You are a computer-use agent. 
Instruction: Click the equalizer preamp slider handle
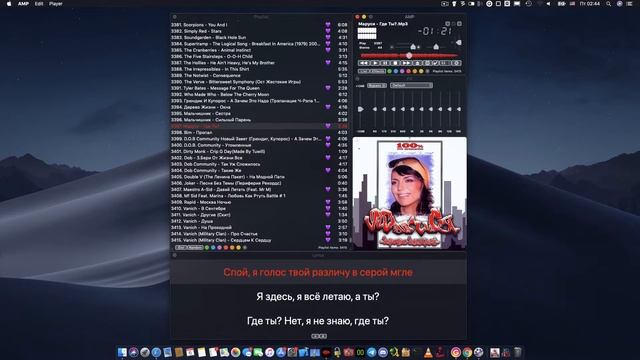click(360, 109)
